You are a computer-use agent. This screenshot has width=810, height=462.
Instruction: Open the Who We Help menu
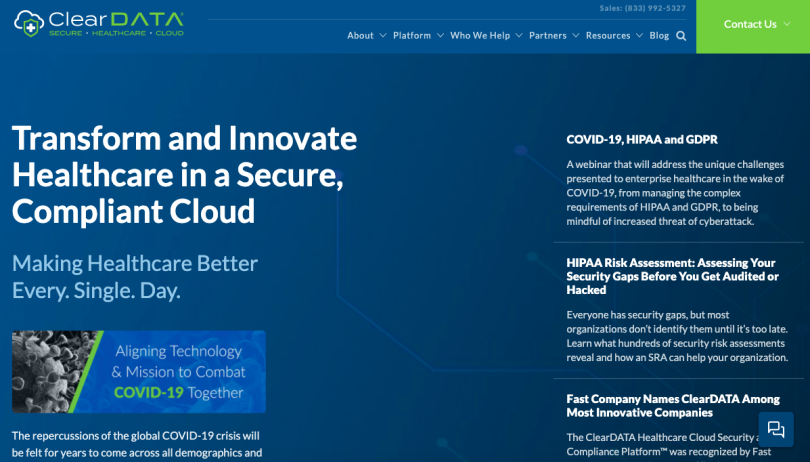[480, 36]
